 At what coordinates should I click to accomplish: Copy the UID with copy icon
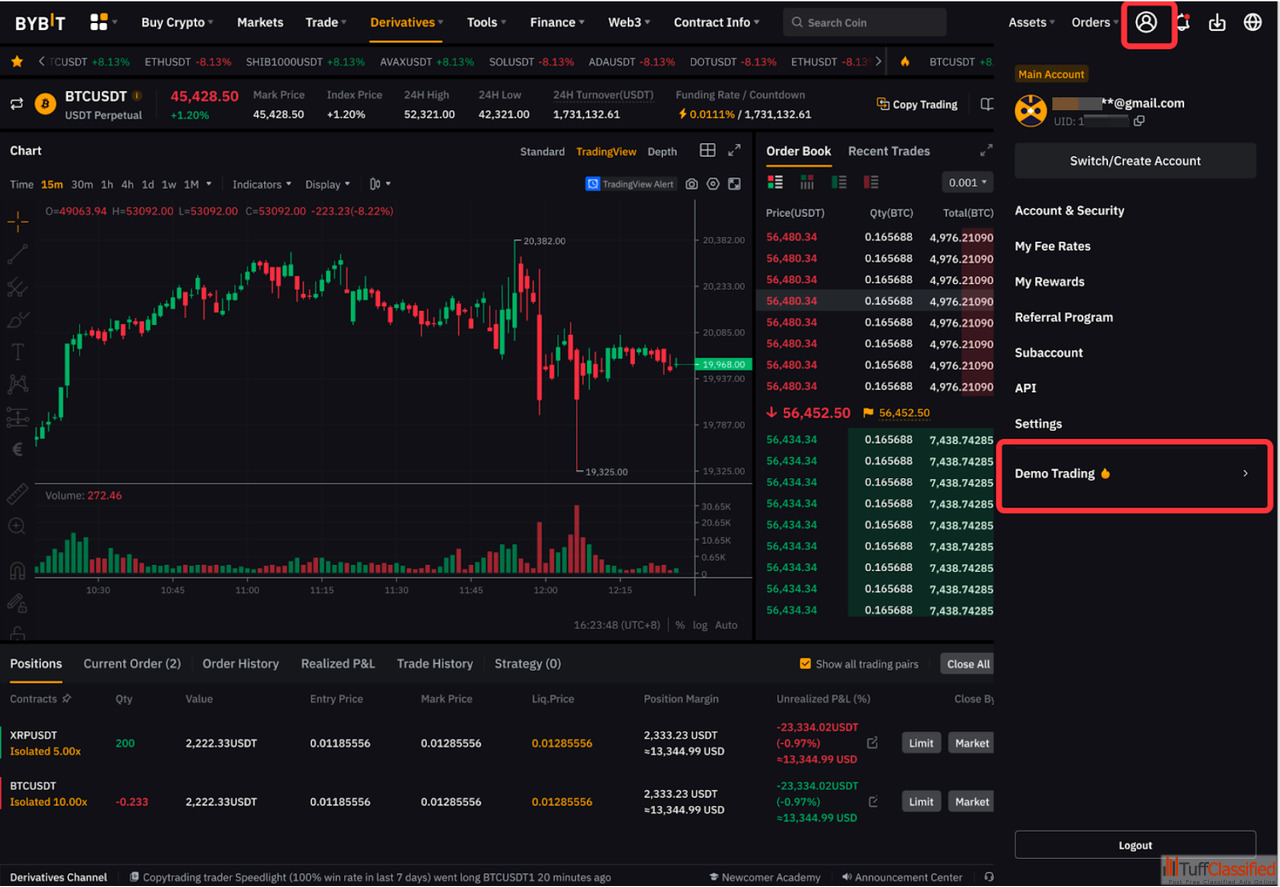click(1139, 121)
